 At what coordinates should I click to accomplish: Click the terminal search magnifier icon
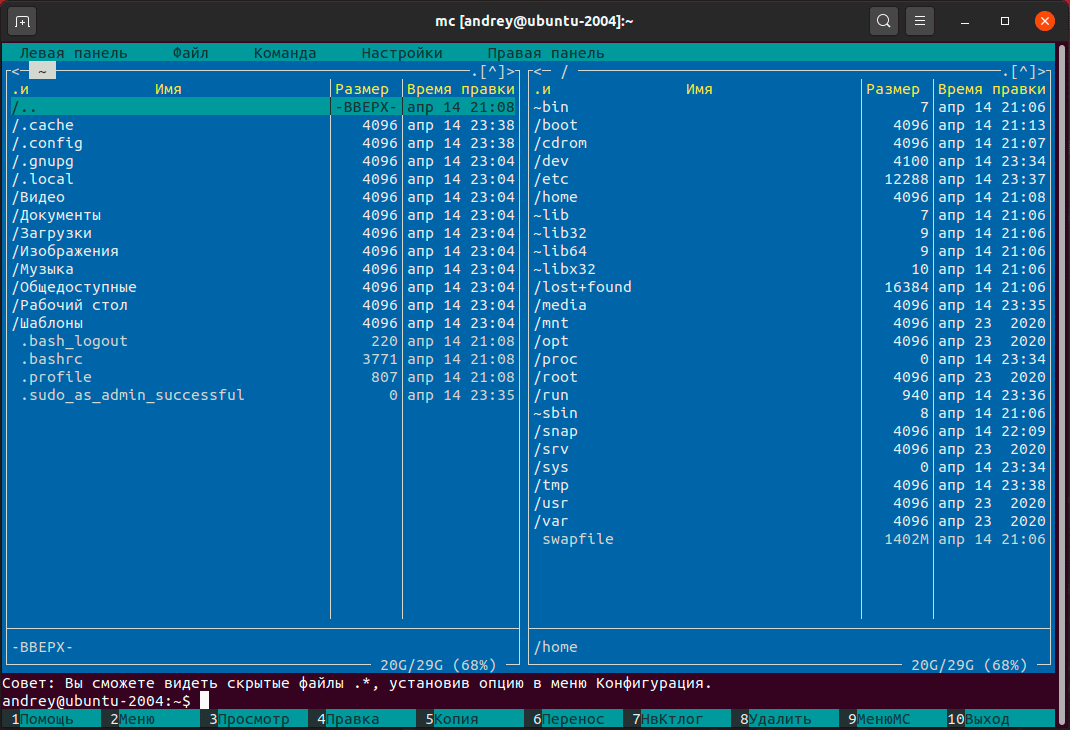pyautogui.click(x=883, y=21)
